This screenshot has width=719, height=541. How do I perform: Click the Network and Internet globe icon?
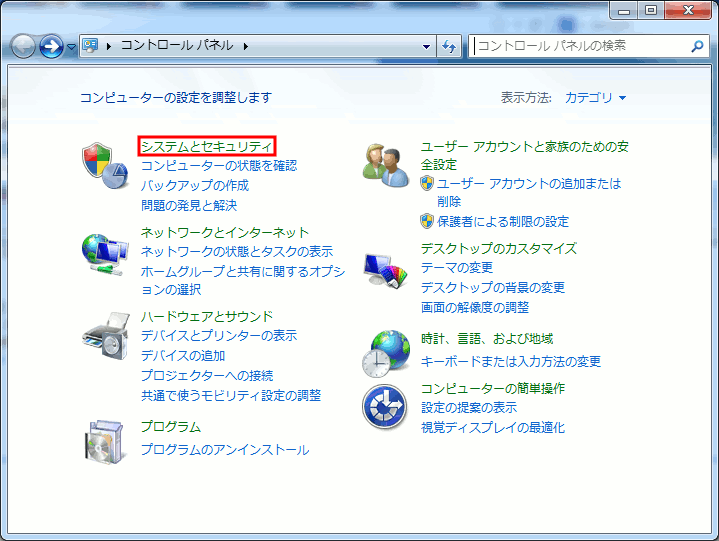(x=104, y=254)
